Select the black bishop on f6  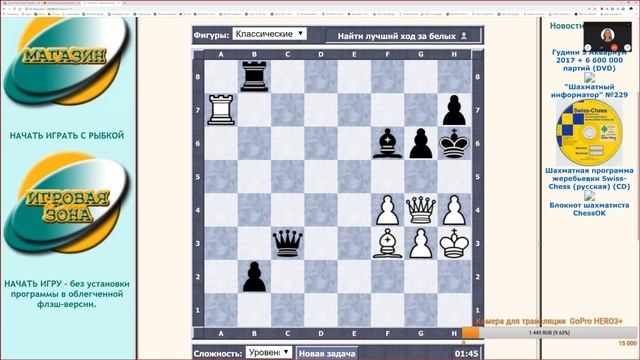pyautogui.click(x=387, y=143)
